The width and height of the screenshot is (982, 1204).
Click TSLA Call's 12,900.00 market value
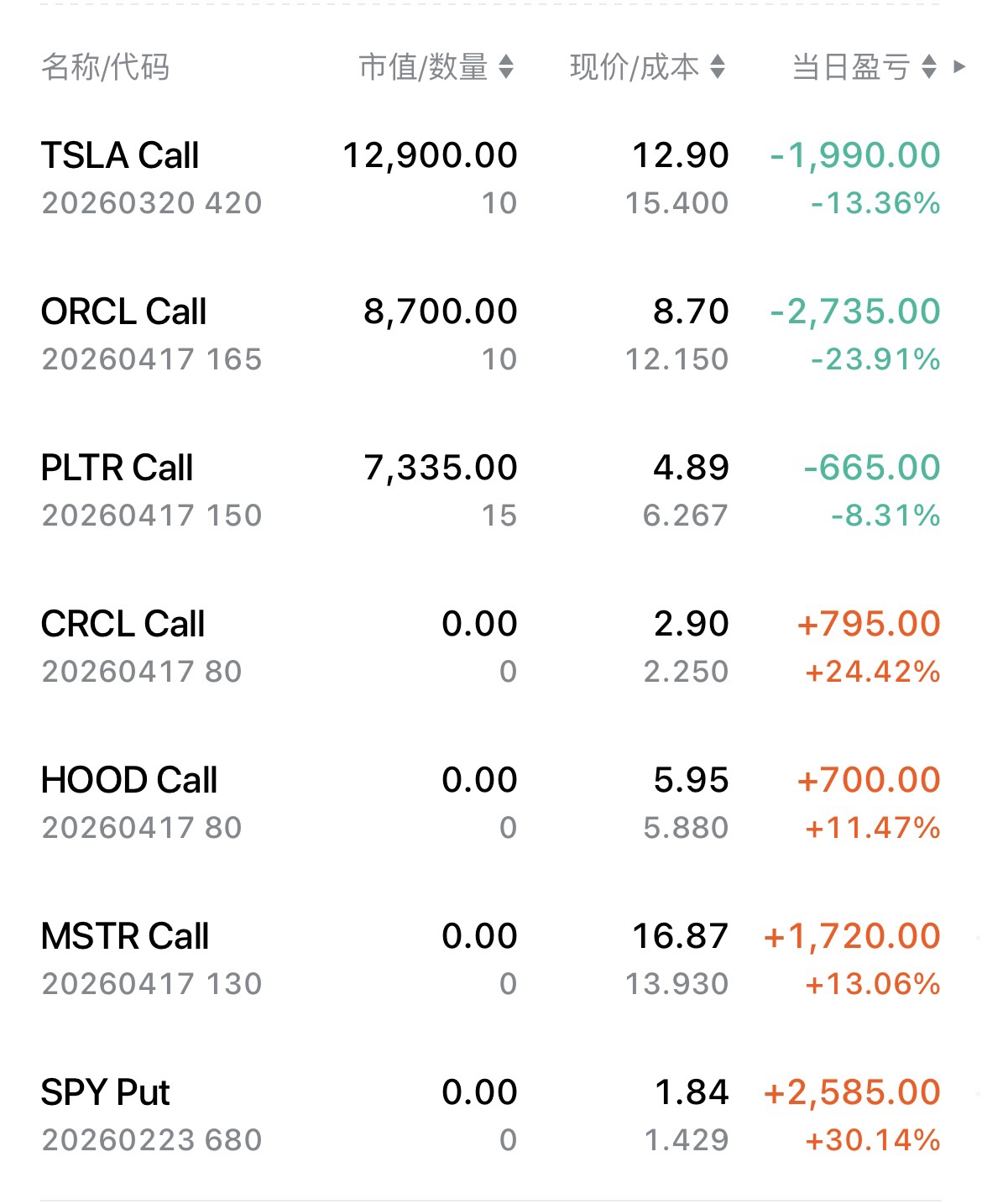click(x=430, y=156)
